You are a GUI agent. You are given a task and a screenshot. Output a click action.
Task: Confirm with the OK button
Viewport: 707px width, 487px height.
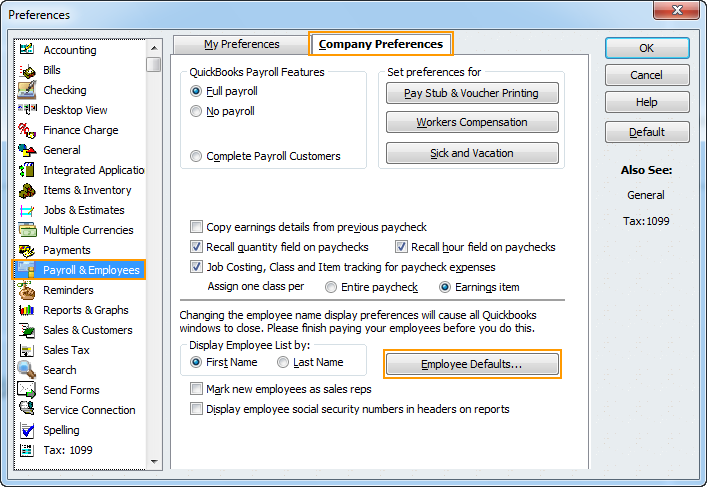point(647,48)
